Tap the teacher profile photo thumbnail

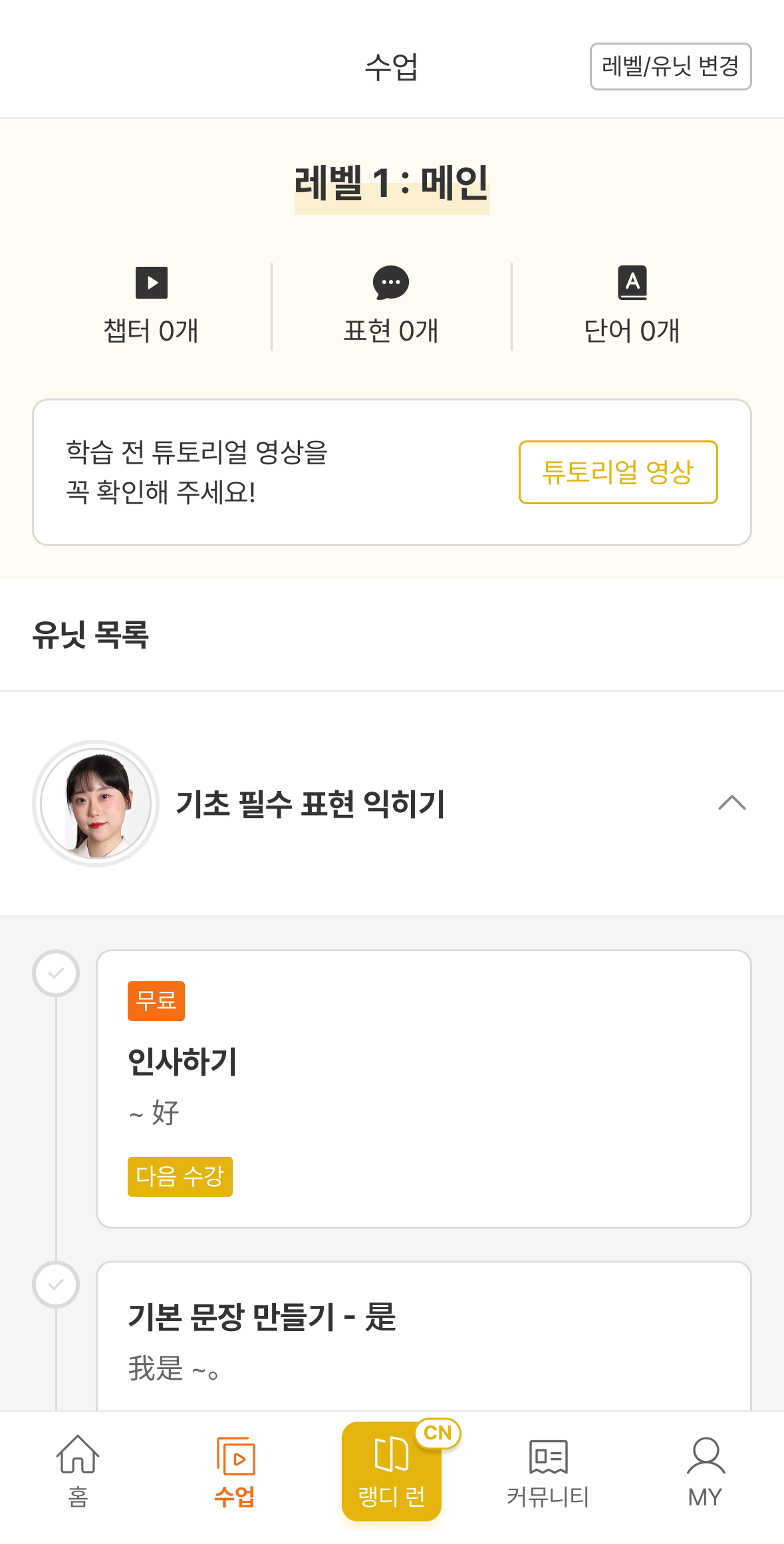(x=96, y=804)
